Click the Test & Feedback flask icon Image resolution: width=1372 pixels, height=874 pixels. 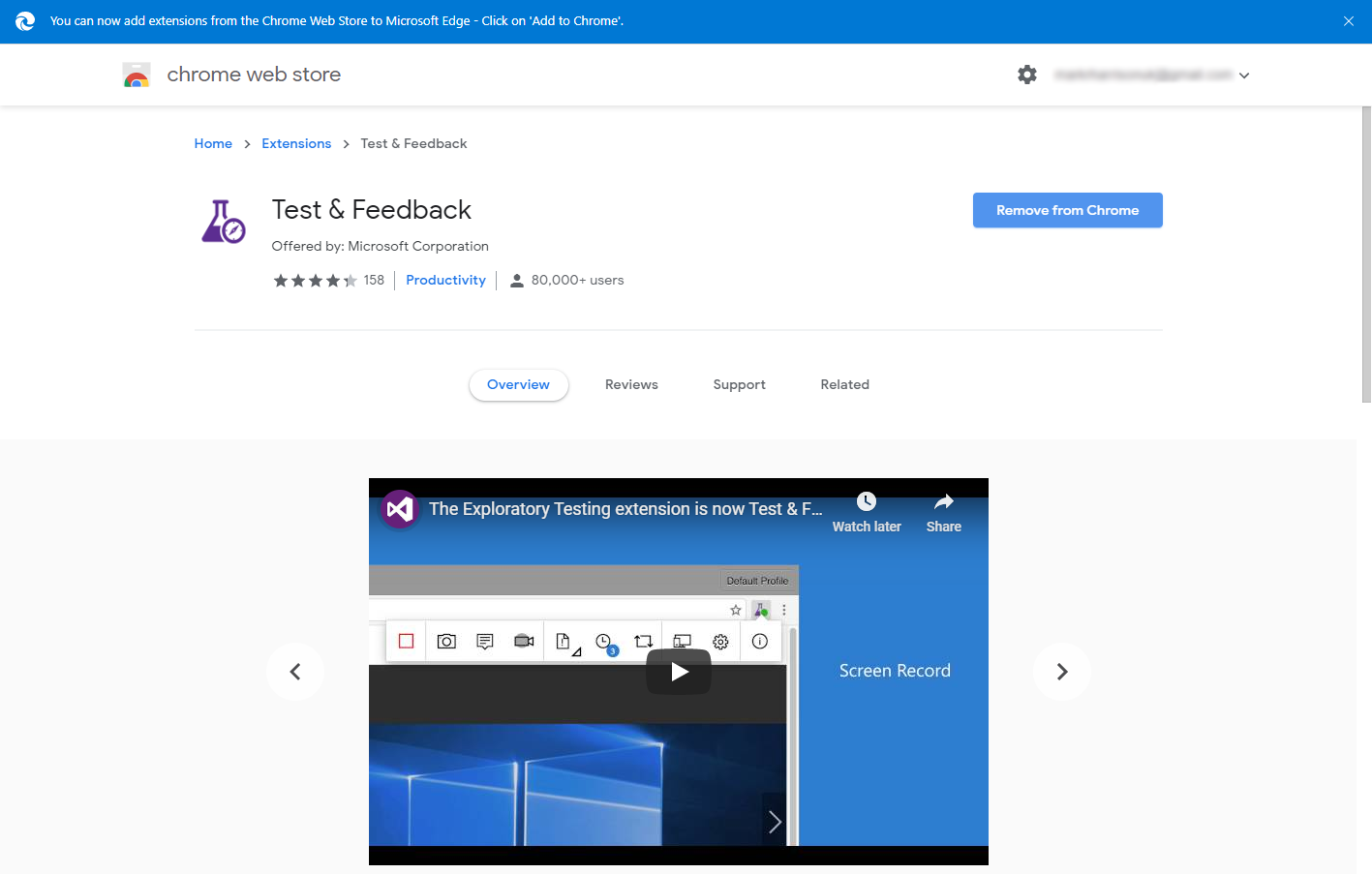[223, 222]
